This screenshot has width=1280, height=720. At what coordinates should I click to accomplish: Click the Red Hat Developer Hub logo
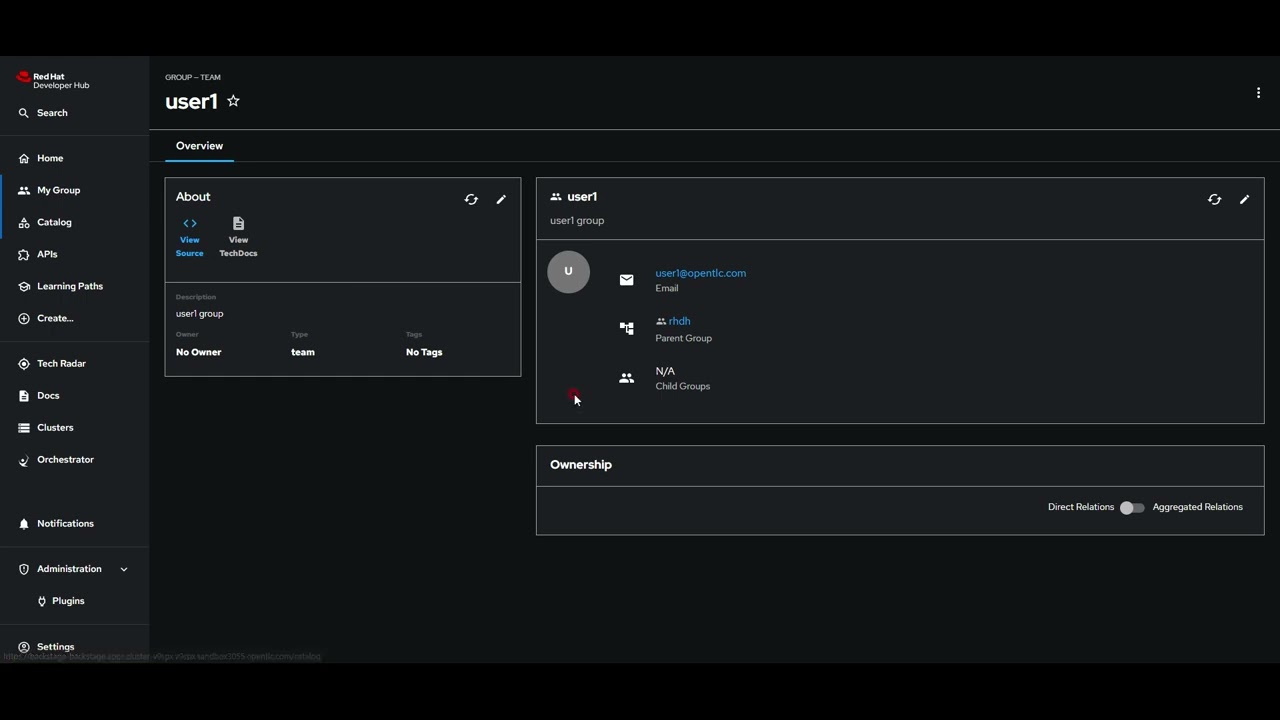pos(53,81)
